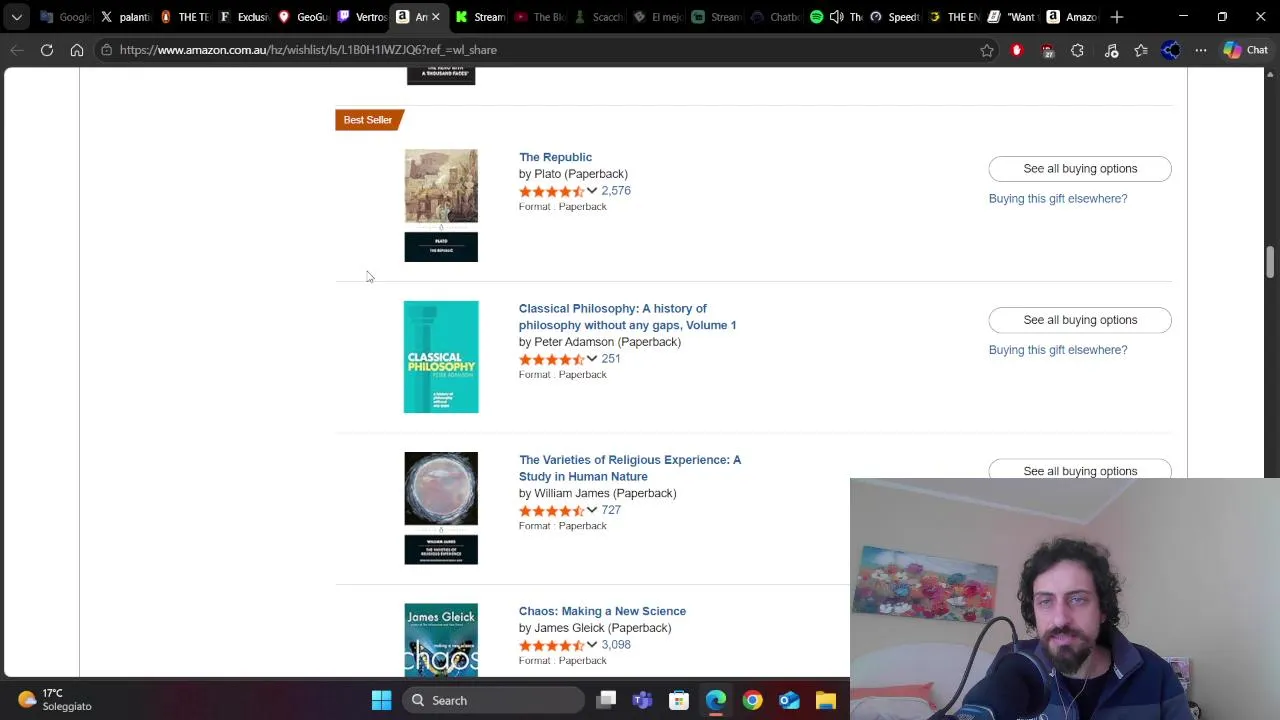Open 2,576 reviews for The Republic
The image size is (1280, 720).
616,191
